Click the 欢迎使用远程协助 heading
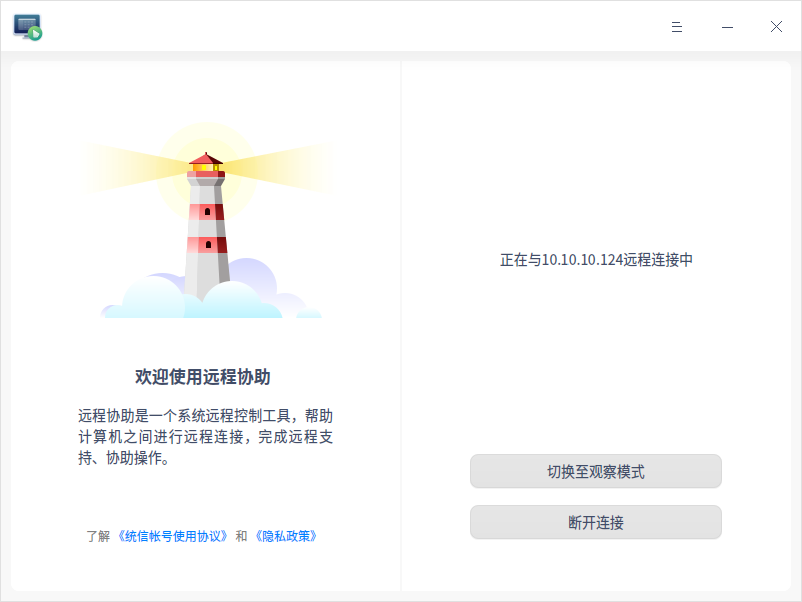 (x=203, y=377)
